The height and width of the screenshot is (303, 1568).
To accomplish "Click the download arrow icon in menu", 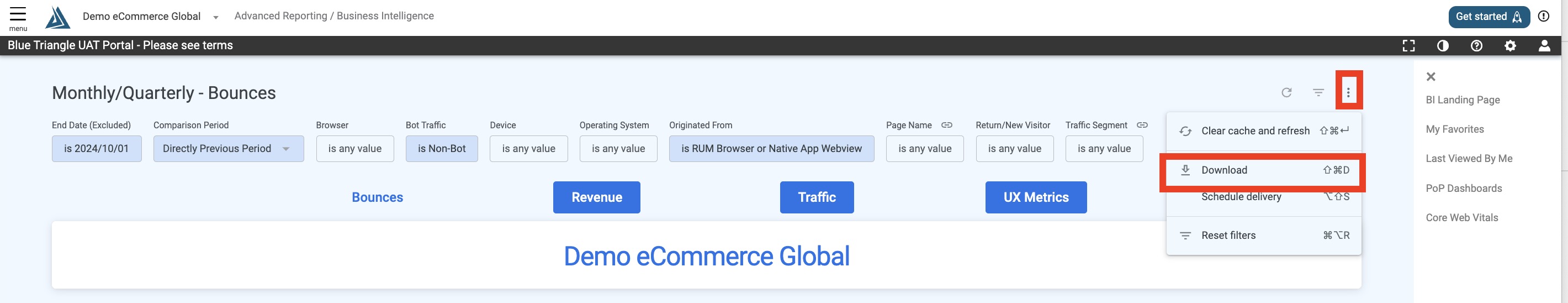I will [1185, 170].
